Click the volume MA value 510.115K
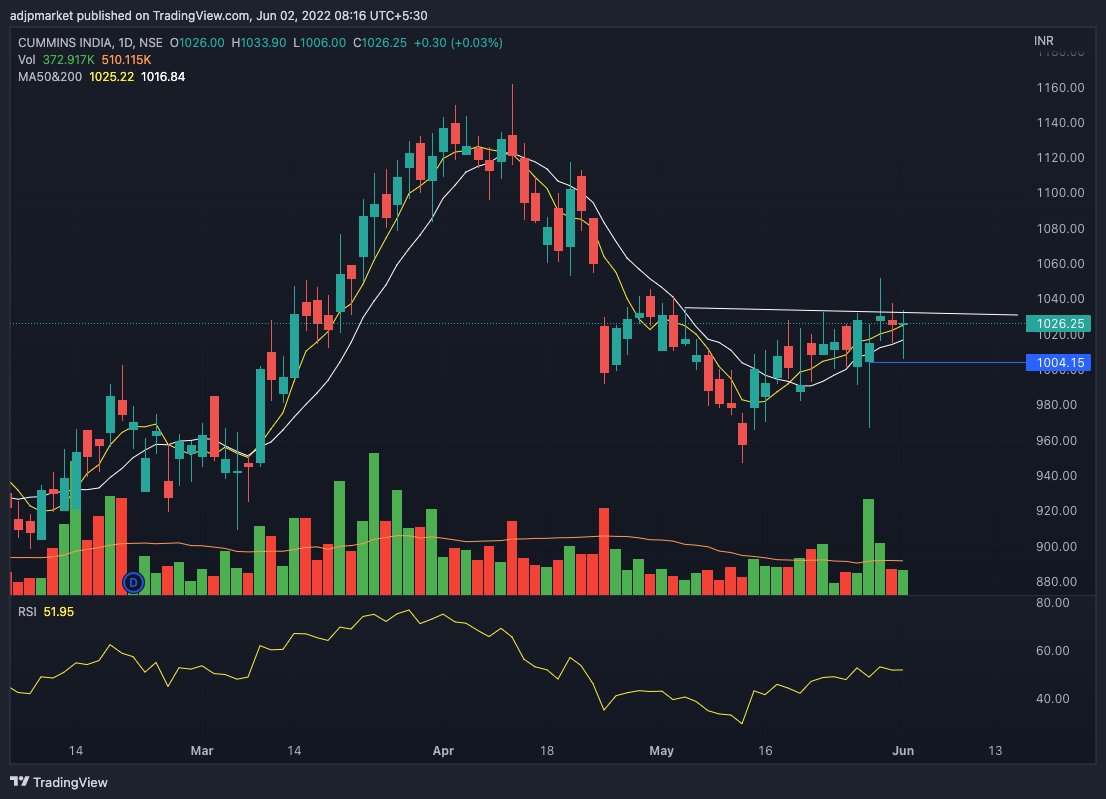 pyautogui.click(x=126, y=60)
